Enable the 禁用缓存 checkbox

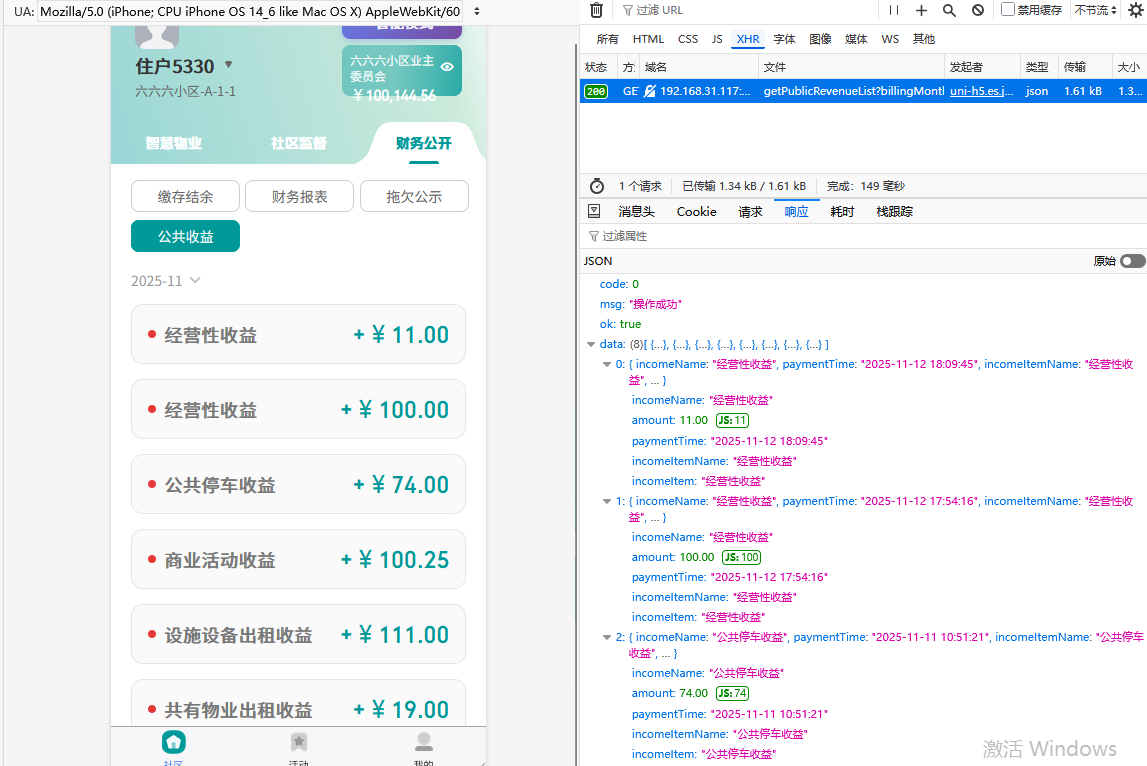coord(1008,10)
